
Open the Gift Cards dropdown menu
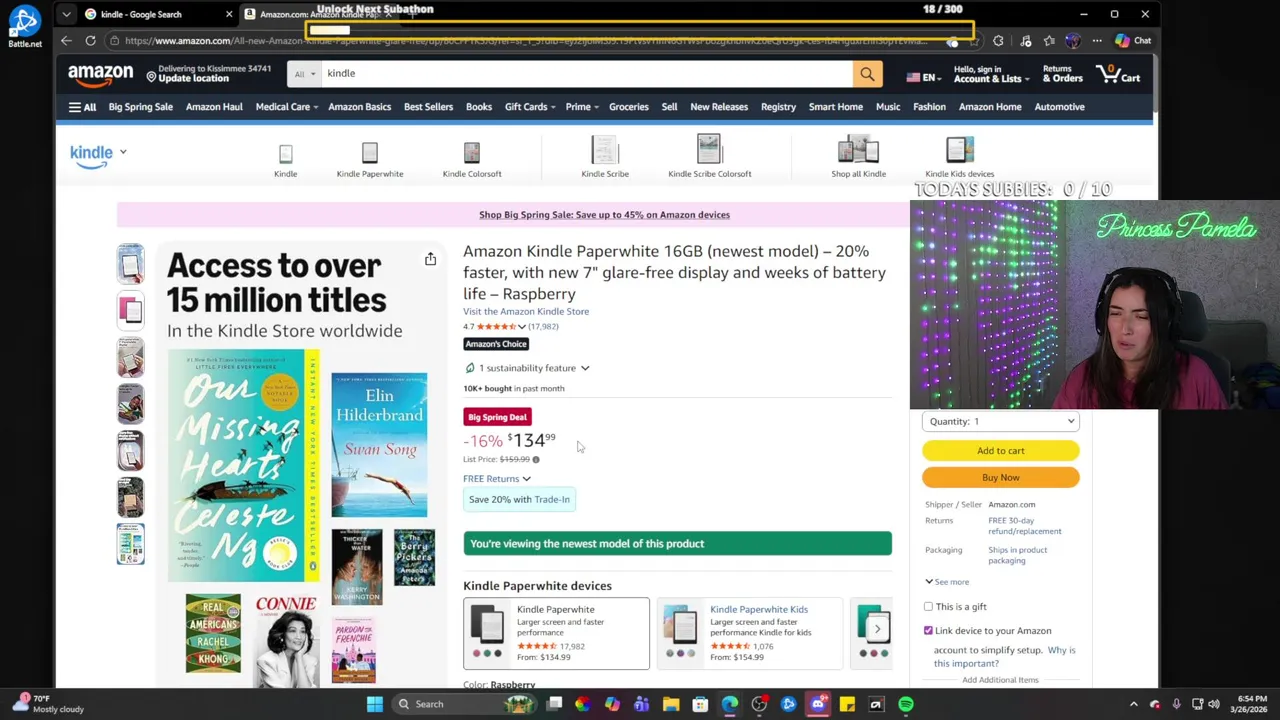pyautogui.click(x=529, y=107)
